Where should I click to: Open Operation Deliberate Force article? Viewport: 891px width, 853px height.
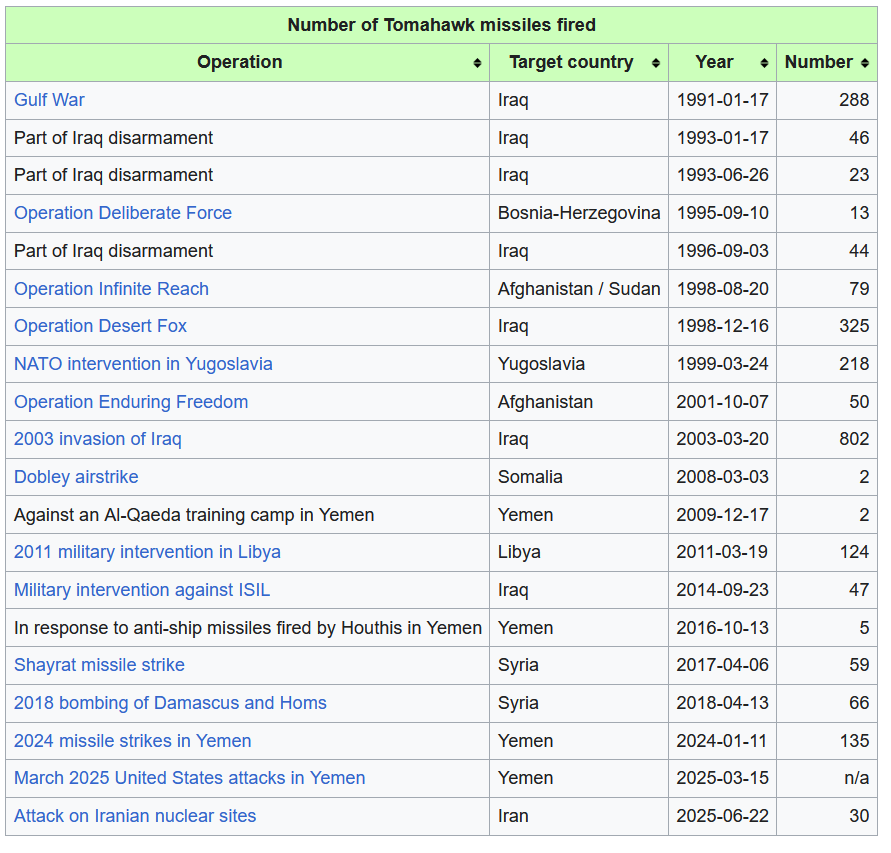pyautogui.click(x=123, y=213)
